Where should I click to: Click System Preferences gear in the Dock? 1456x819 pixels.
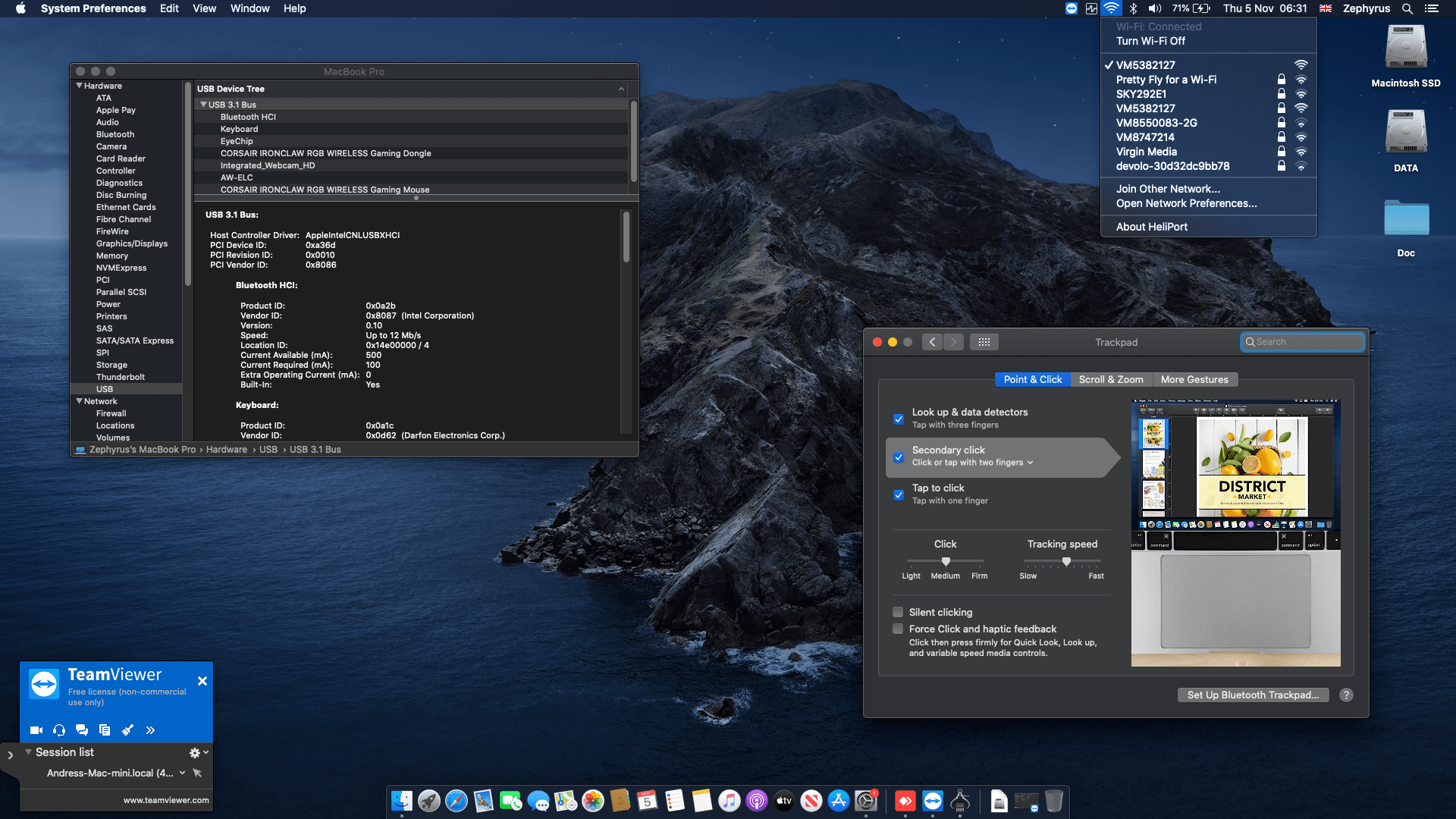point(866,801)
